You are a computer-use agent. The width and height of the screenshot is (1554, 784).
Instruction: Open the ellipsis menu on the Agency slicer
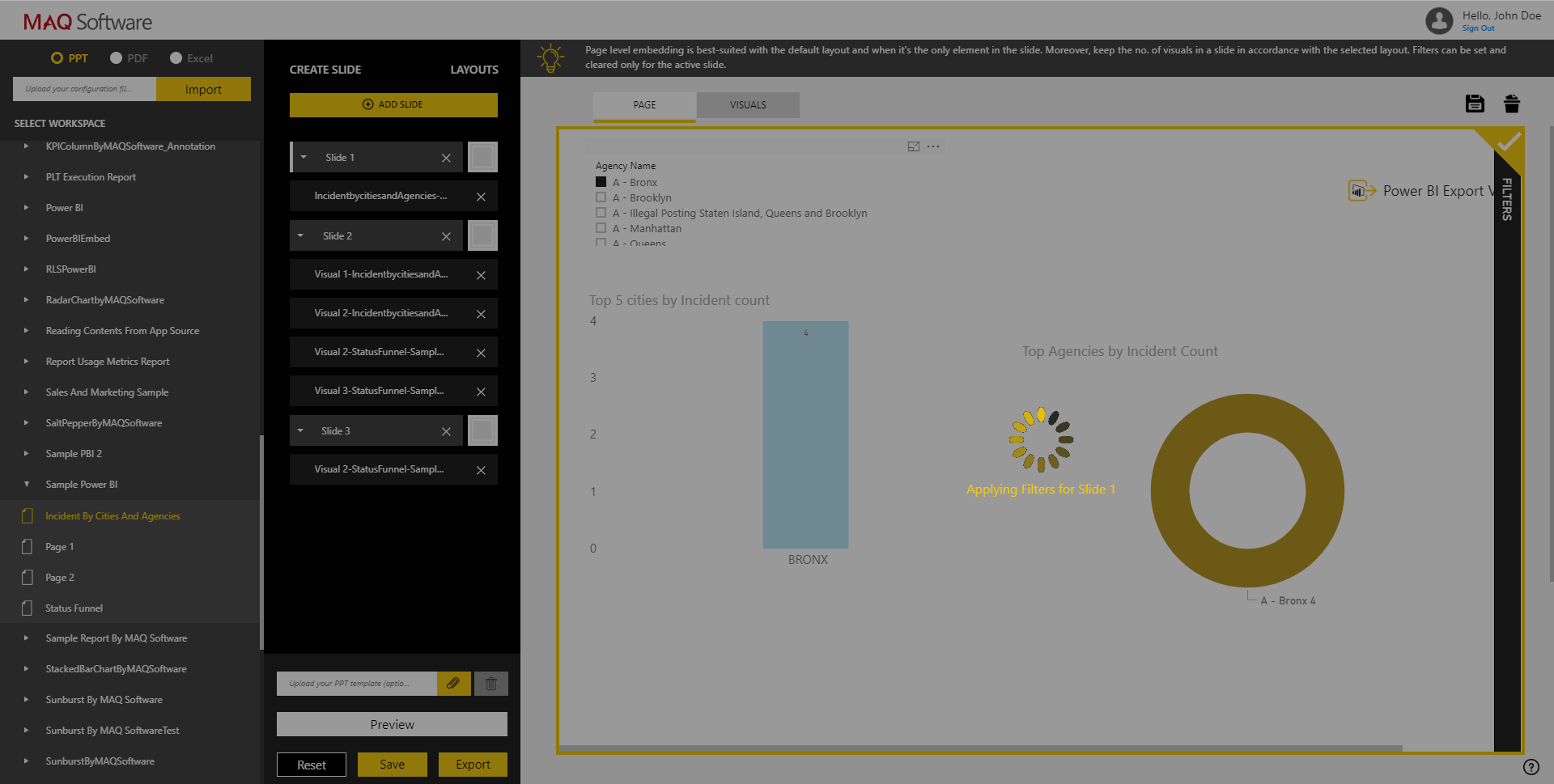pyautogui.click(x=934, y=146)
